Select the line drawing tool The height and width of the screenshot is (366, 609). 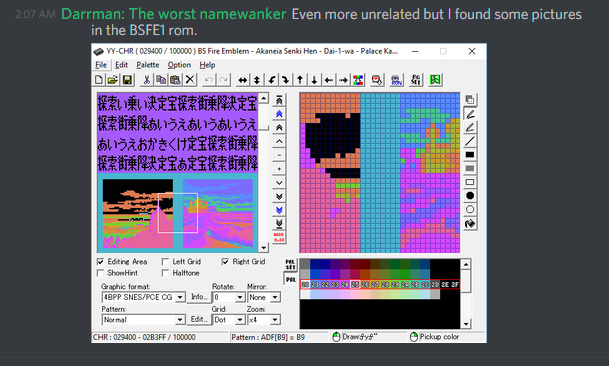click(470, 141)
